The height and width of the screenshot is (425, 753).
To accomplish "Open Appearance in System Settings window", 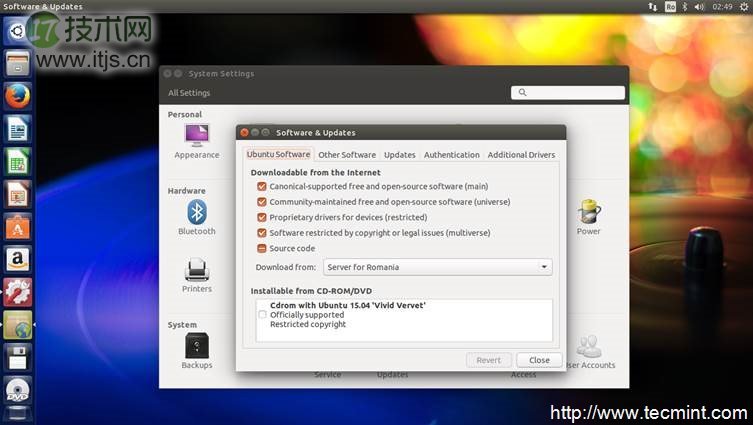I will (197, 141).
